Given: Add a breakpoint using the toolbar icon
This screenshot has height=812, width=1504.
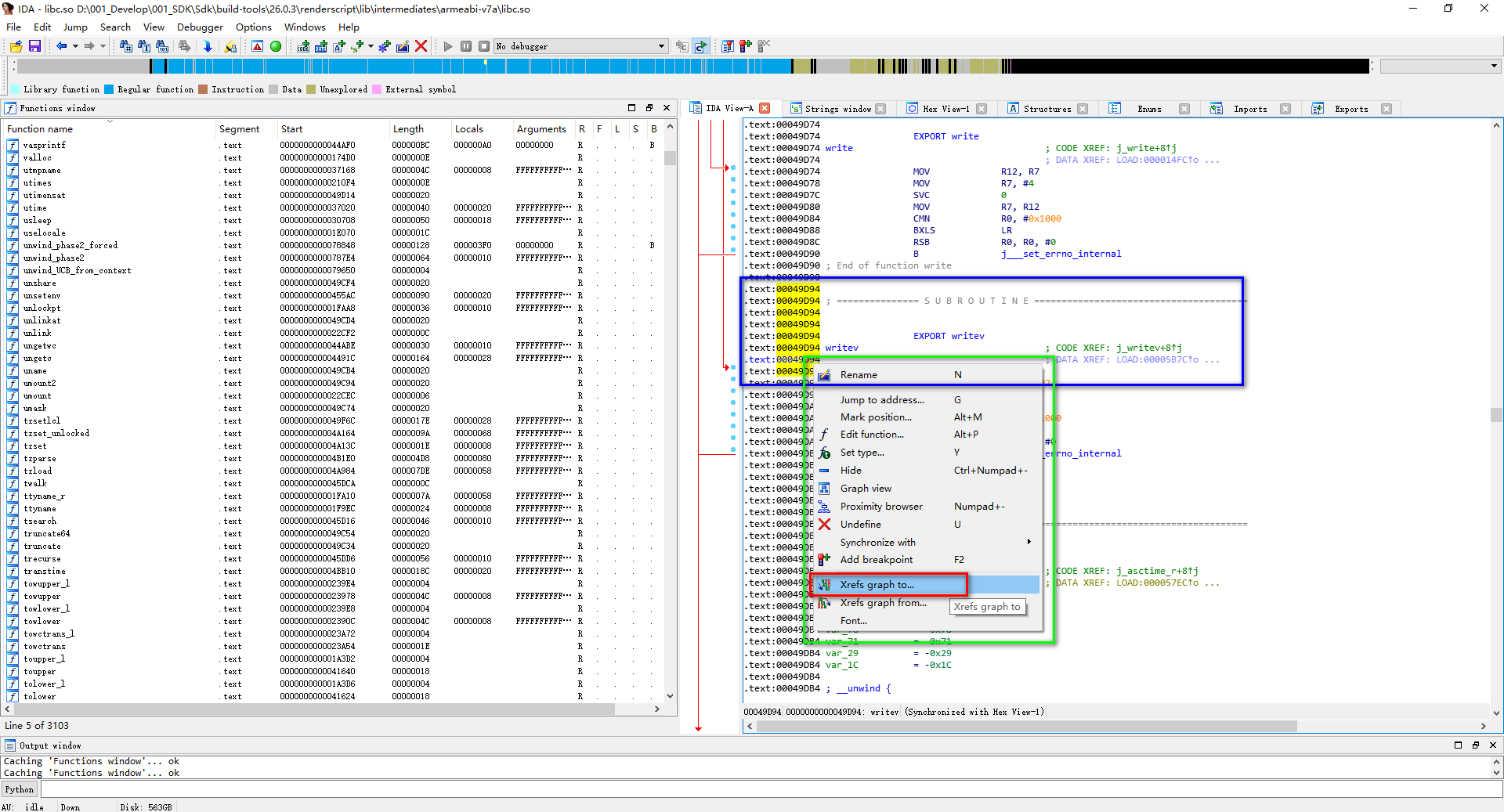Looking at the screenshot, I should click(x=744, y=46).
